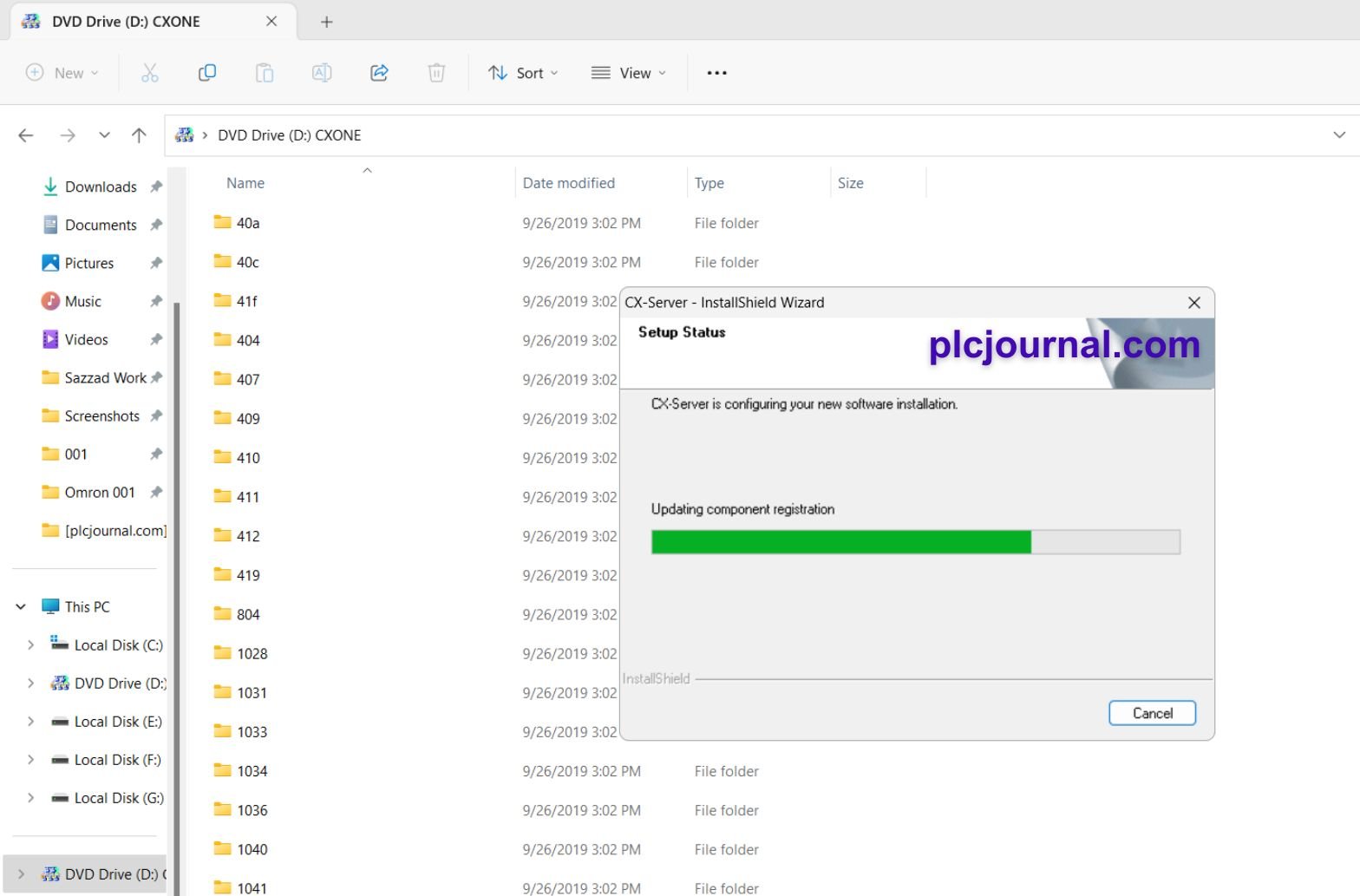Expand Local Disk (G:) in tree
The image size is (1360, 896).
click(30, 797)
